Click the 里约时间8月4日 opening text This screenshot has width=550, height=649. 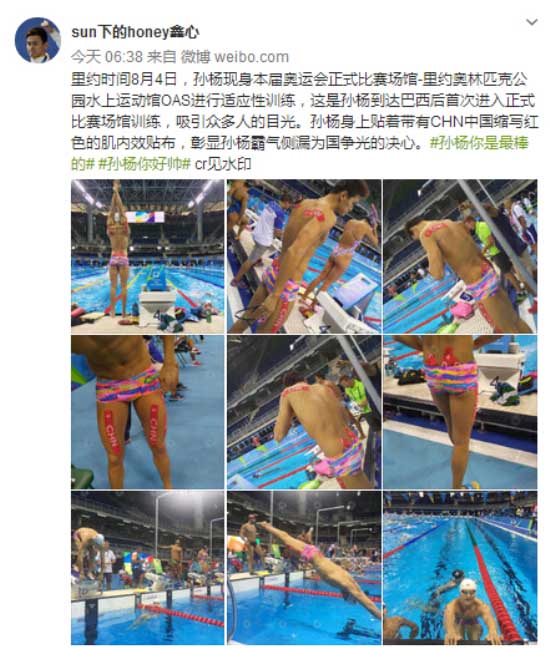124,79
